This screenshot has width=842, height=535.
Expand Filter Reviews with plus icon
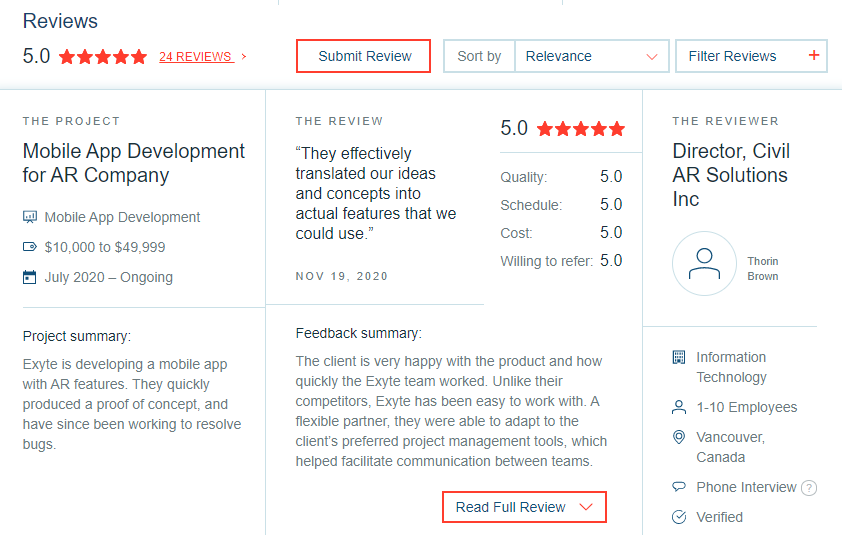751,56
